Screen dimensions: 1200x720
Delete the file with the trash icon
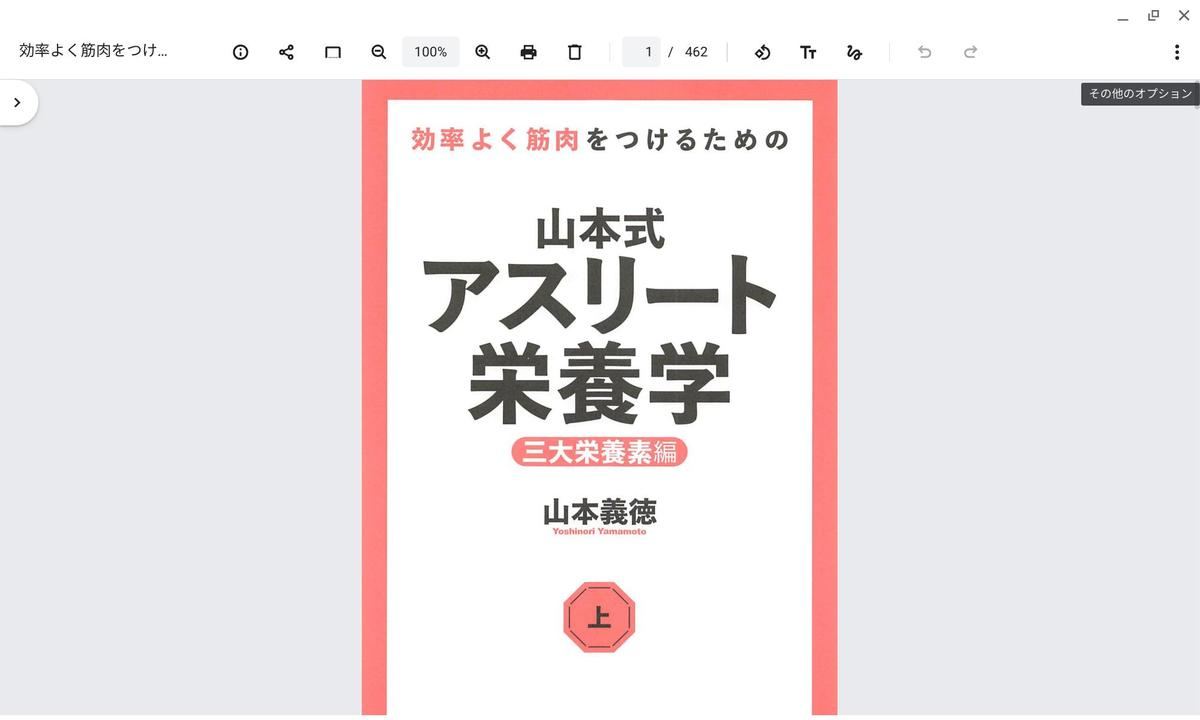574,52
